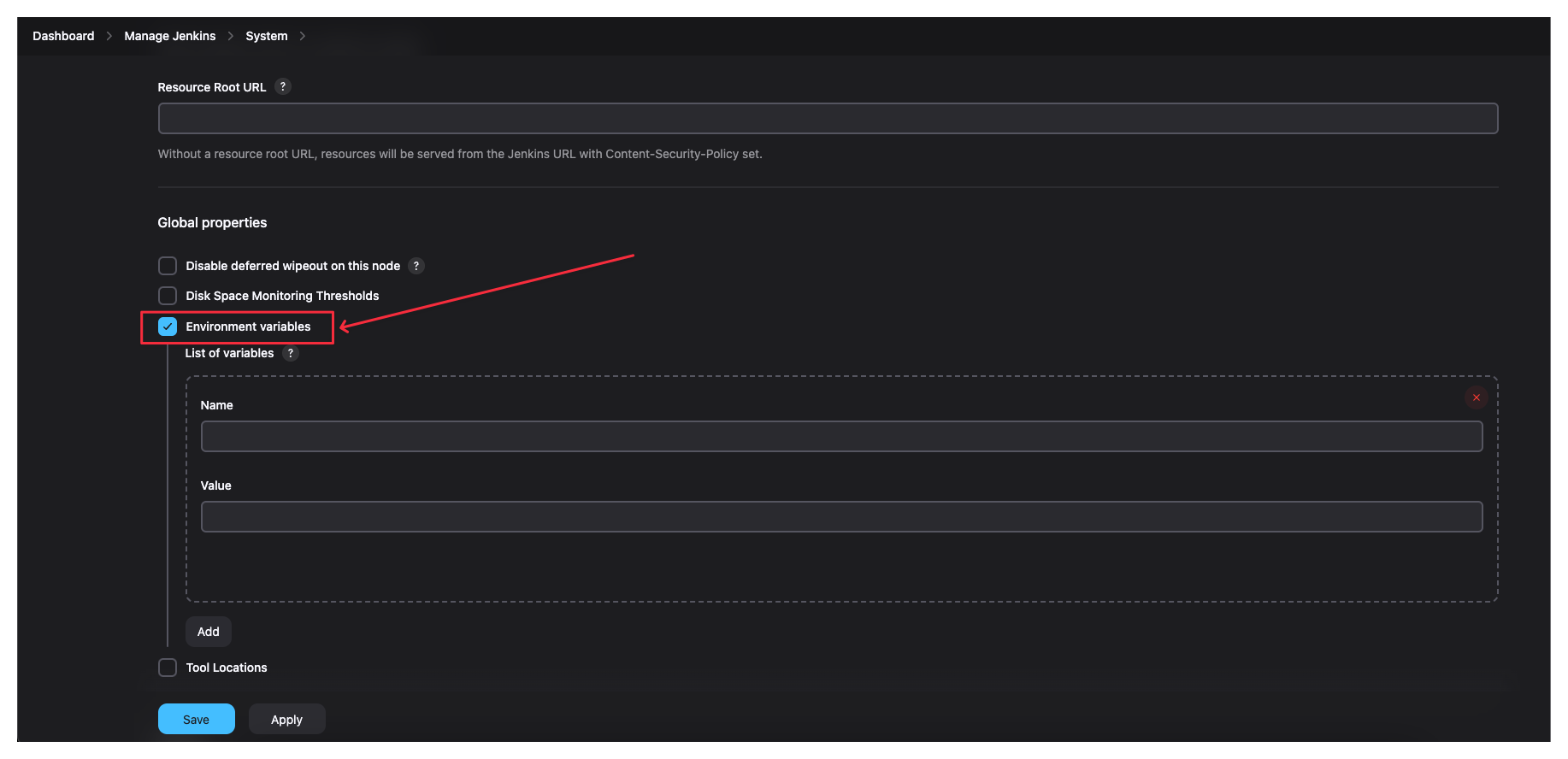This screenshot has height=759, width=1568.
Task: Open help for Resource Root URL
Action: click(x=283, y=86)
